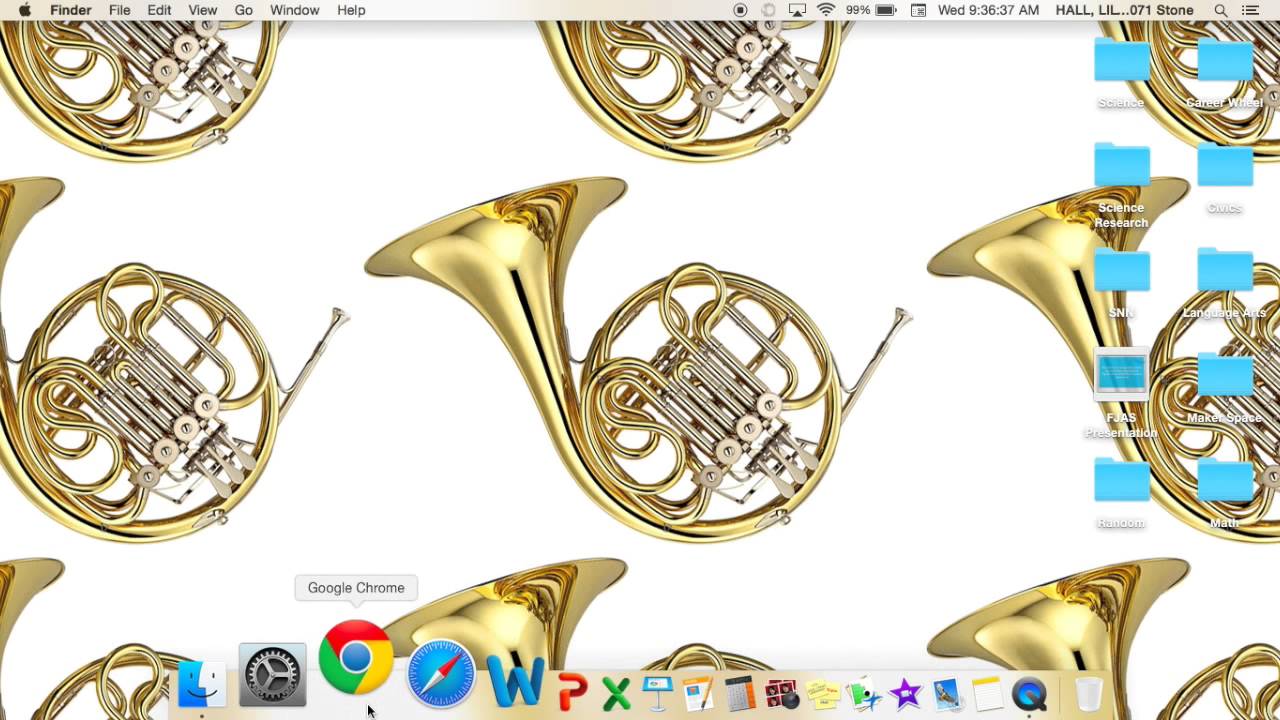
Task: Open the HALL, LIL user account menu
Action: pos(1125,10)
